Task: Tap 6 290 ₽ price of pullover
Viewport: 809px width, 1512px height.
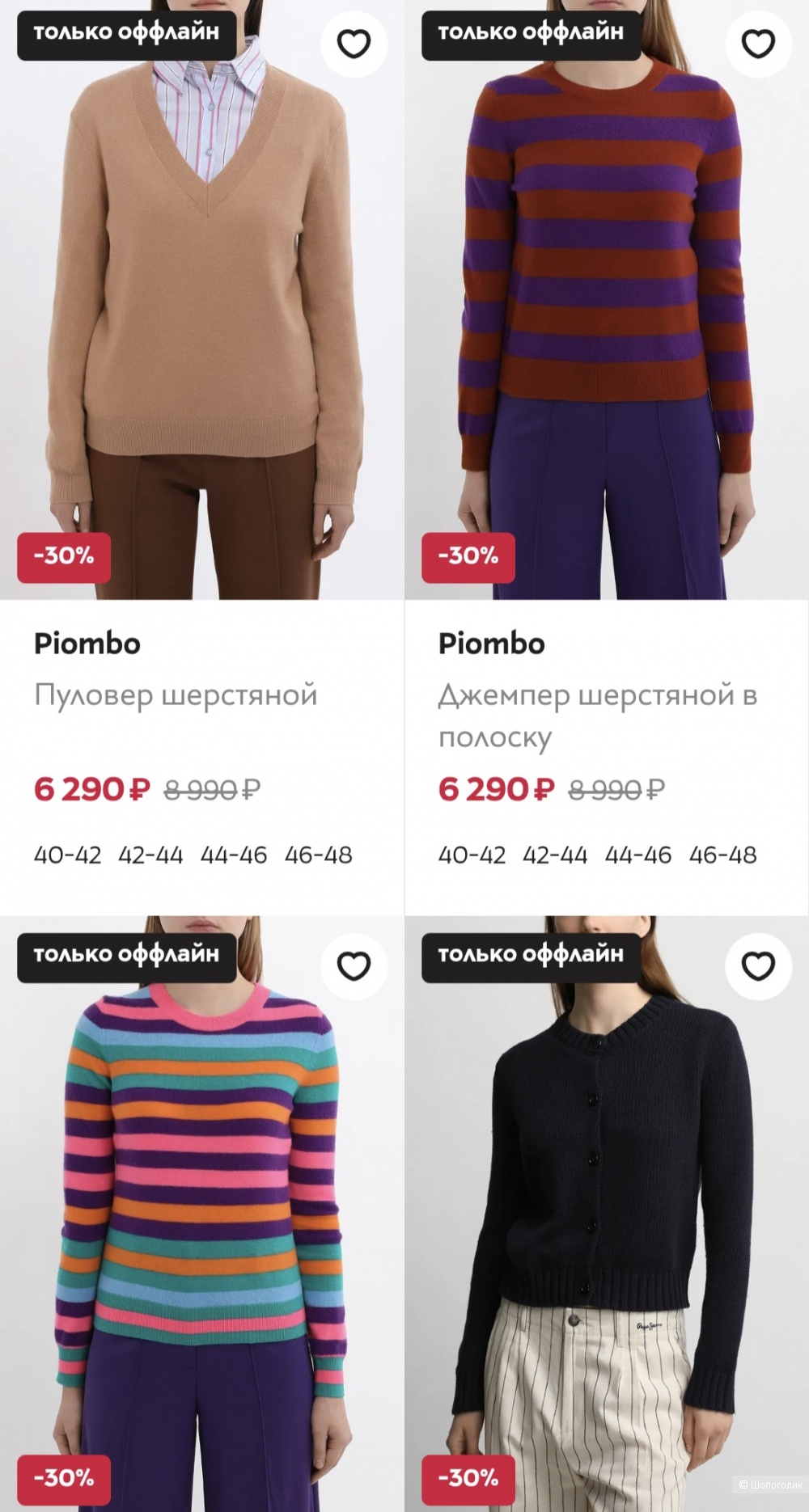Action: [x=92, y=789]
